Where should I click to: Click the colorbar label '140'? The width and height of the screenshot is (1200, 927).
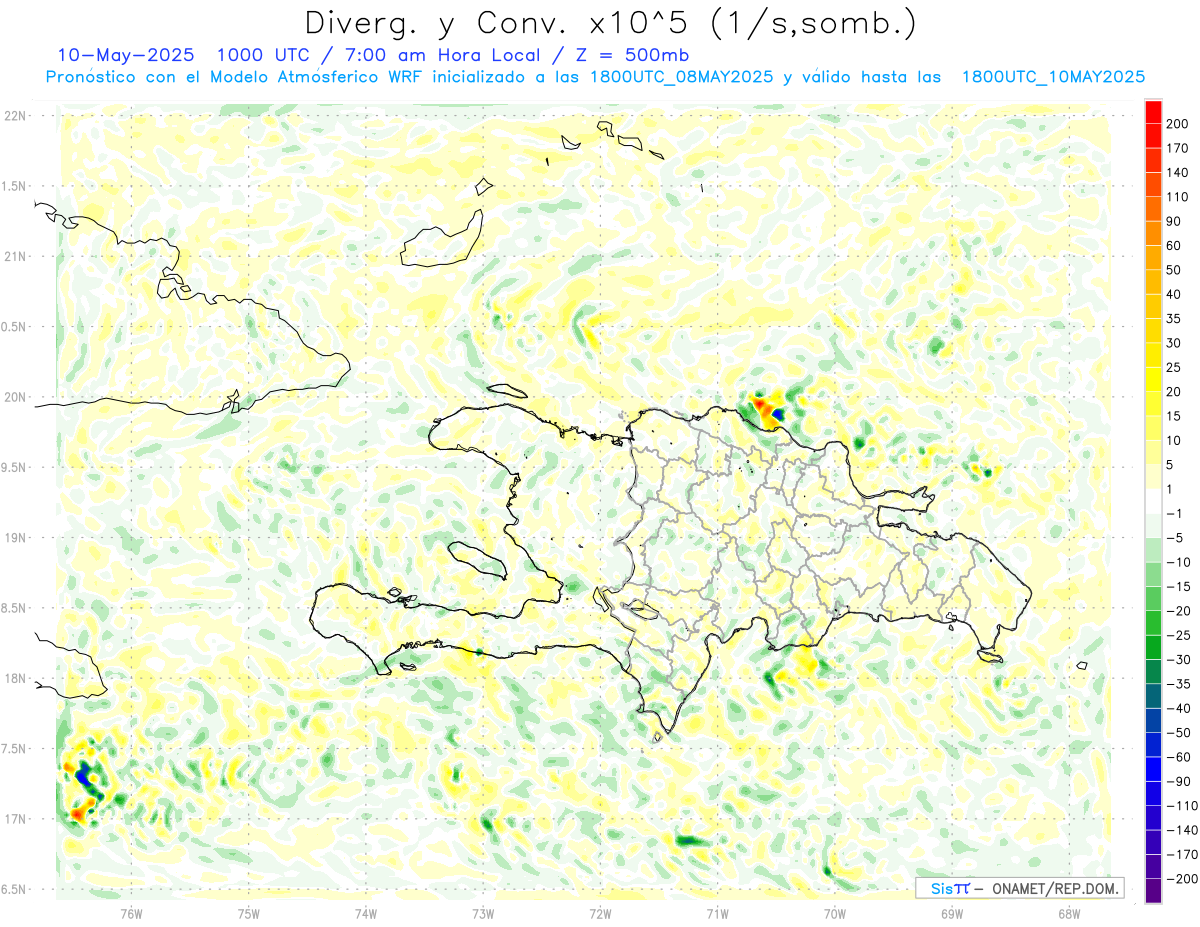click(x=1178, y=173)
